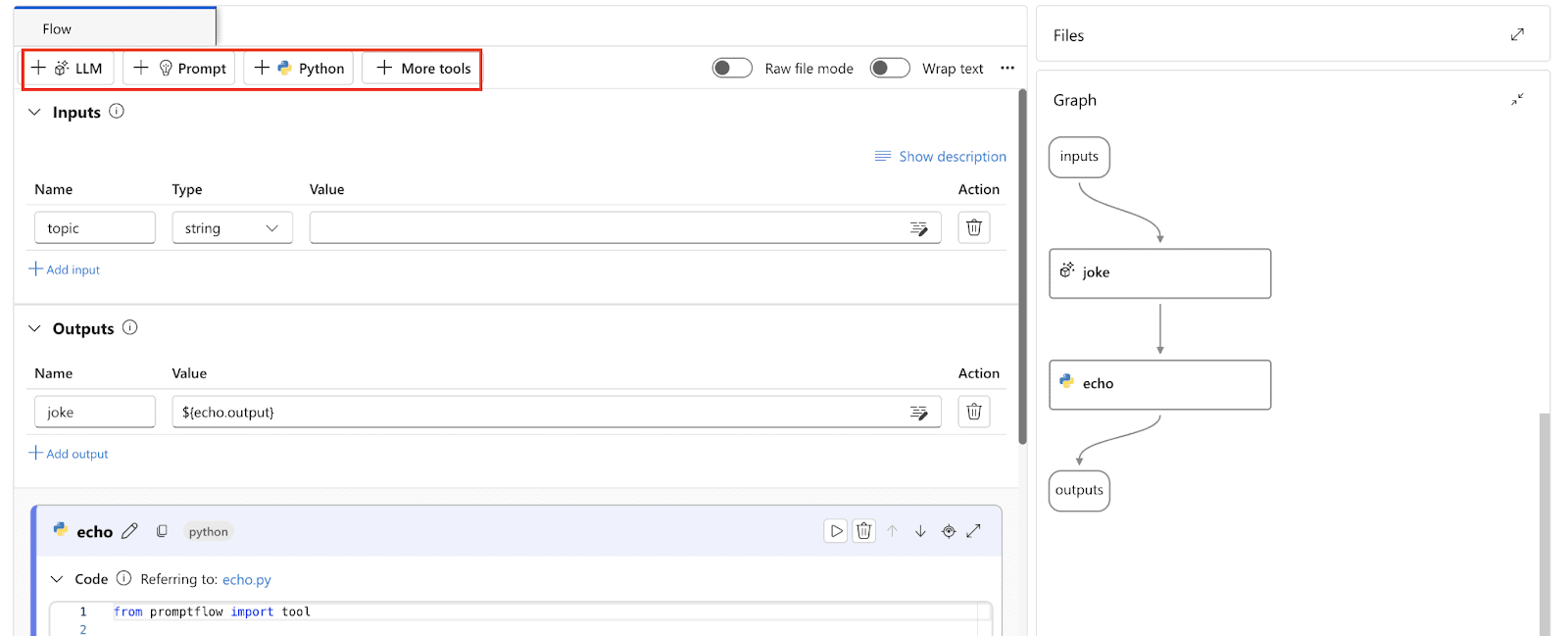Open the ellipsis more options menu
The width and height of the screenshot is (1568, 636).
(x=1007, y=68)
